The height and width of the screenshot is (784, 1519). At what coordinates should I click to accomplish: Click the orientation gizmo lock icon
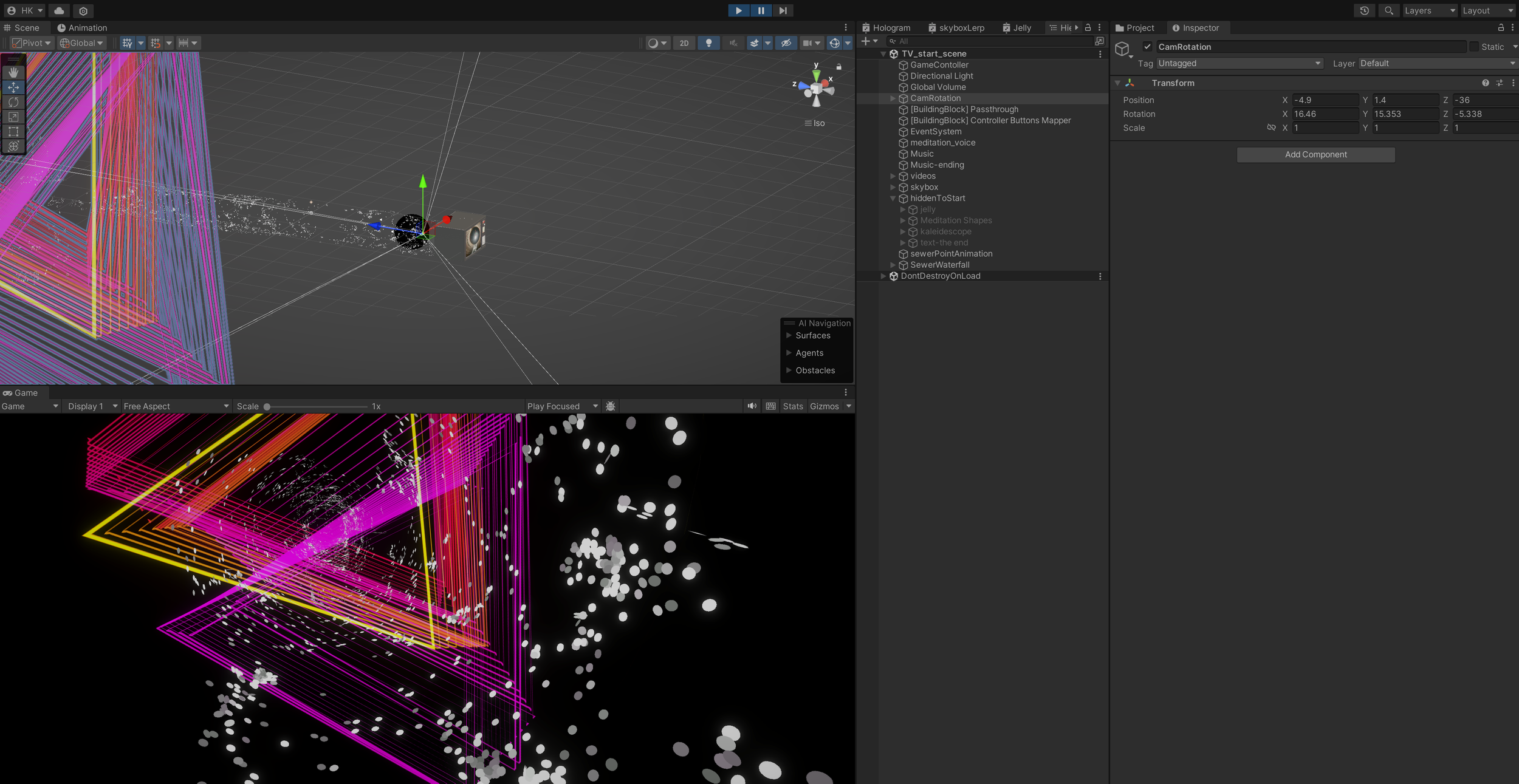click(838, 67)
